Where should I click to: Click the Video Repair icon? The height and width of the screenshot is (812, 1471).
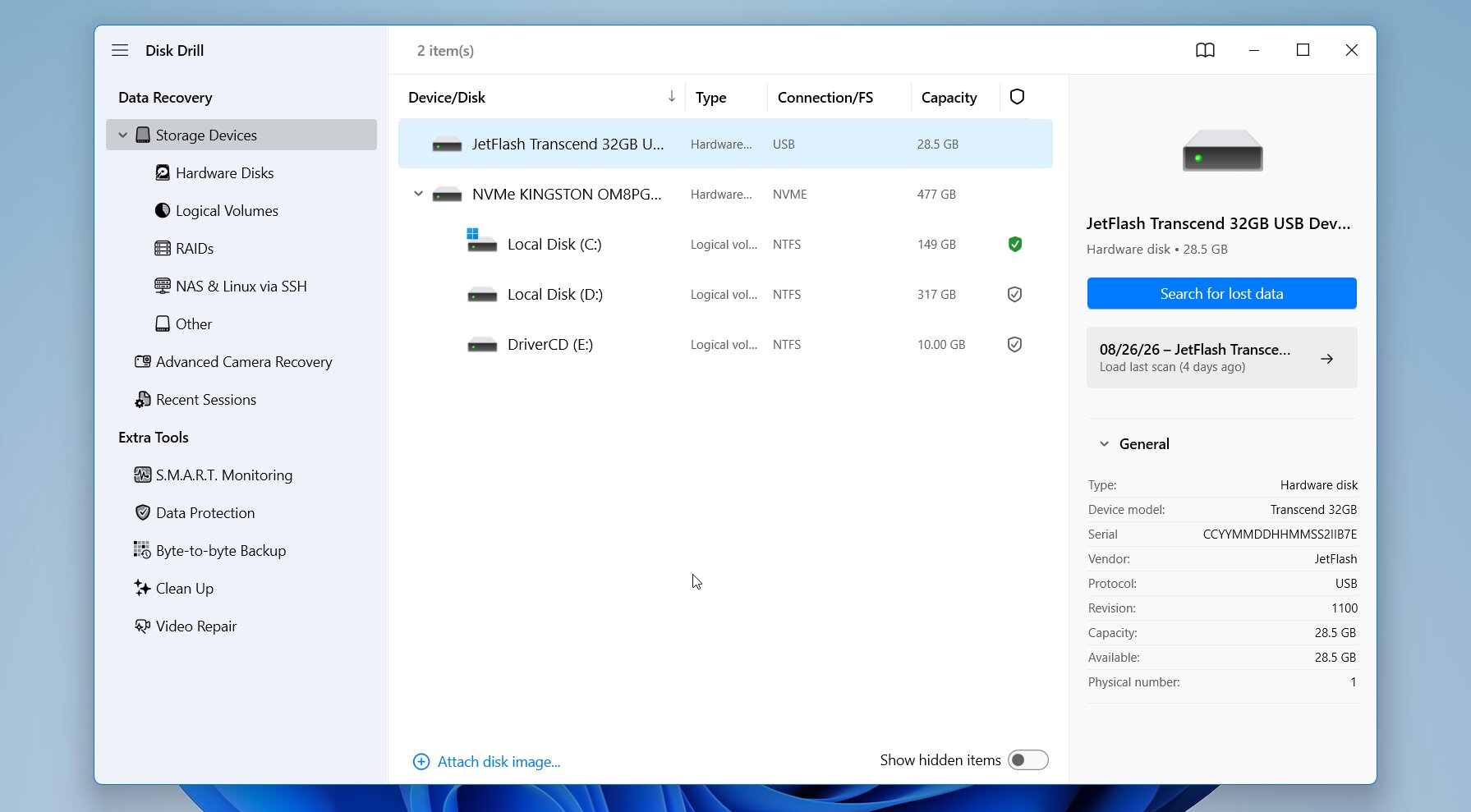coord(143,626)
